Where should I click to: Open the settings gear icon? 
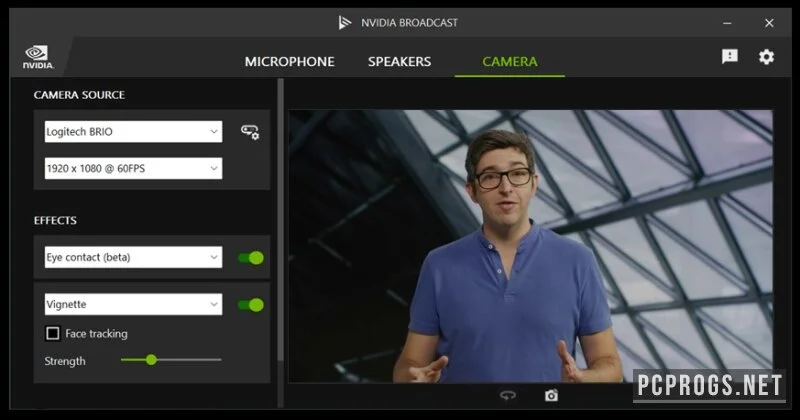766,57
